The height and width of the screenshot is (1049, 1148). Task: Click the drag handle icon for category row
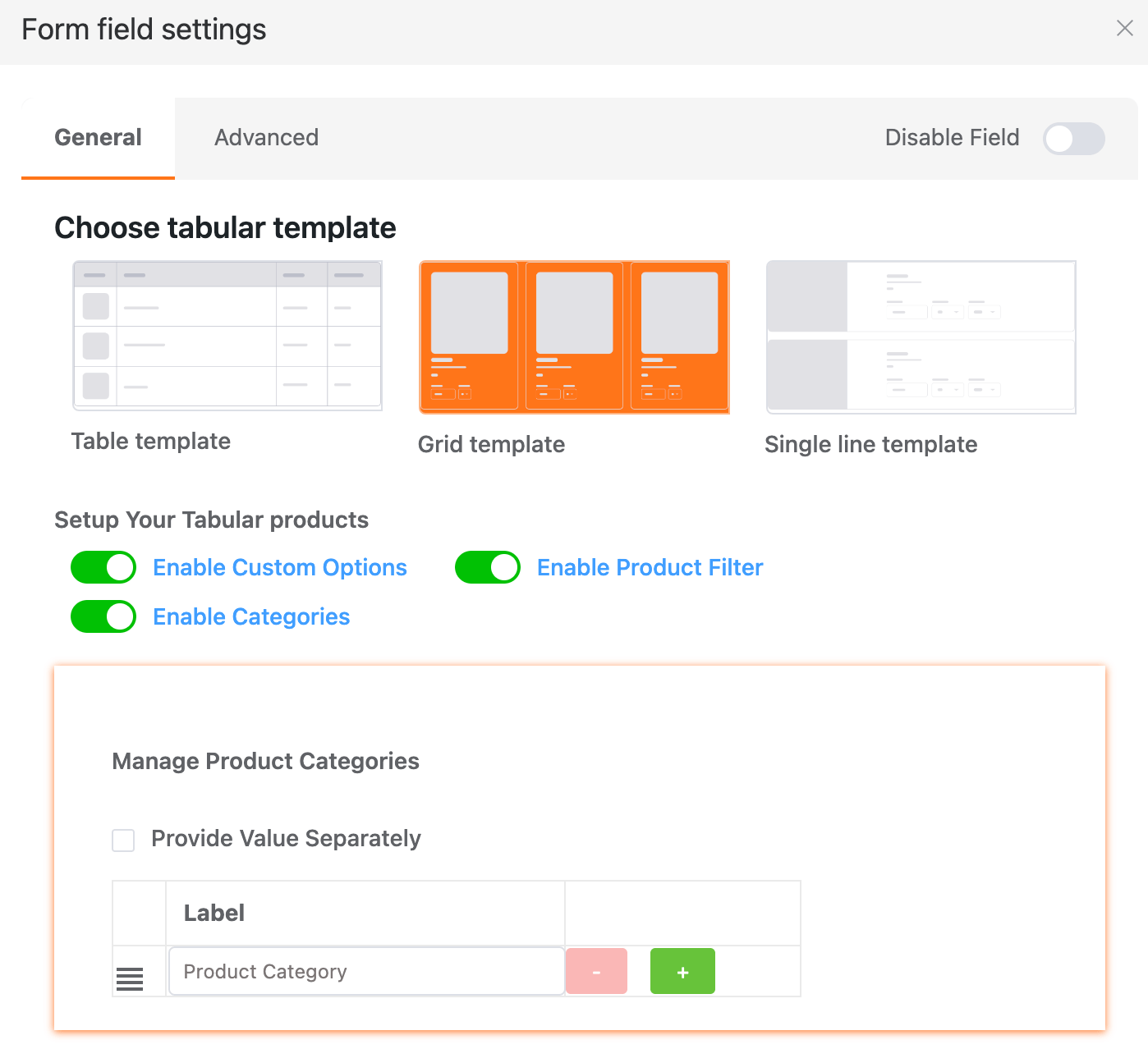point(130,978)
